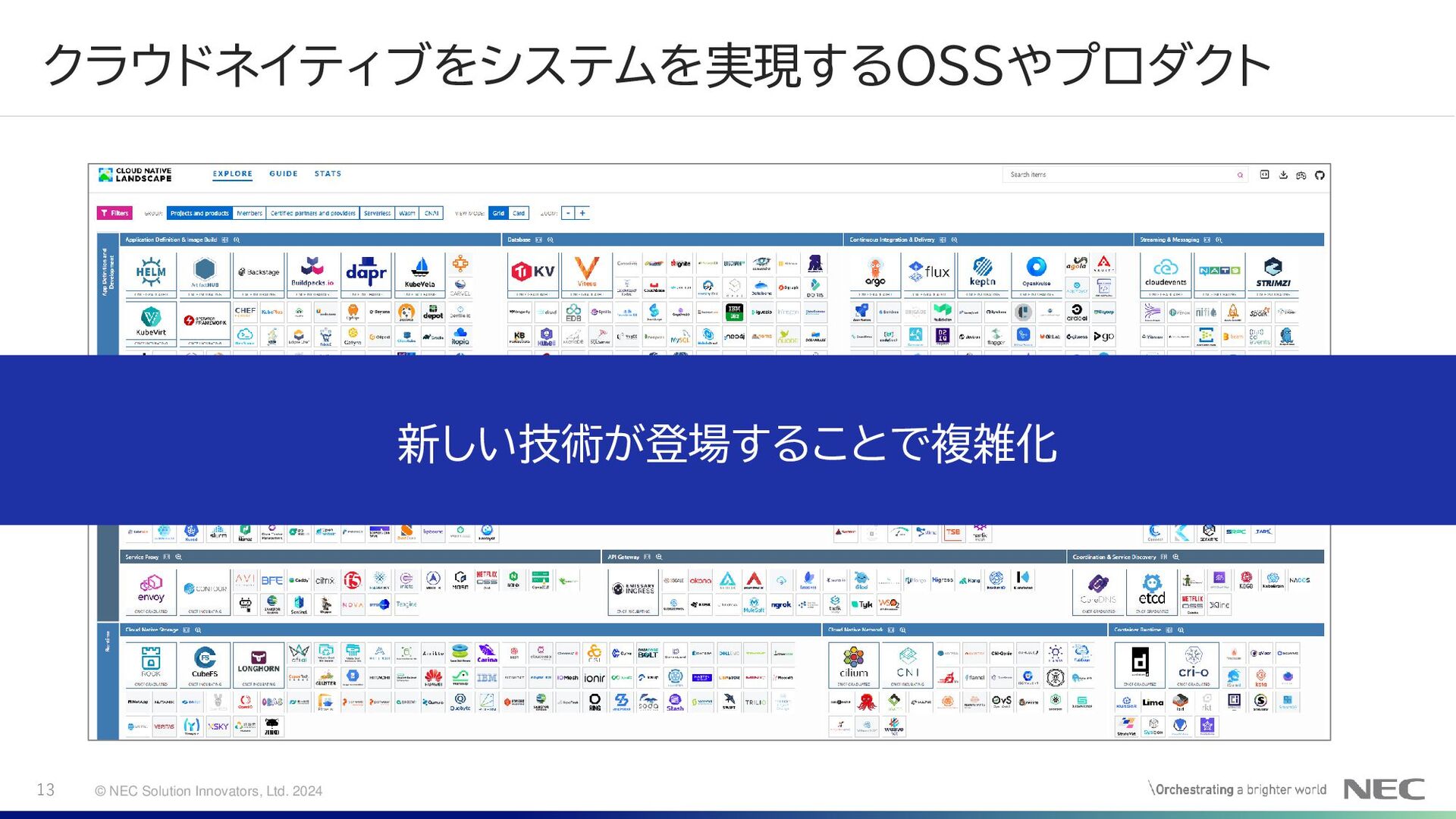Select the Members group
Image resolution: width=1456 pixels, height=819 pixels.
(249, 213)
